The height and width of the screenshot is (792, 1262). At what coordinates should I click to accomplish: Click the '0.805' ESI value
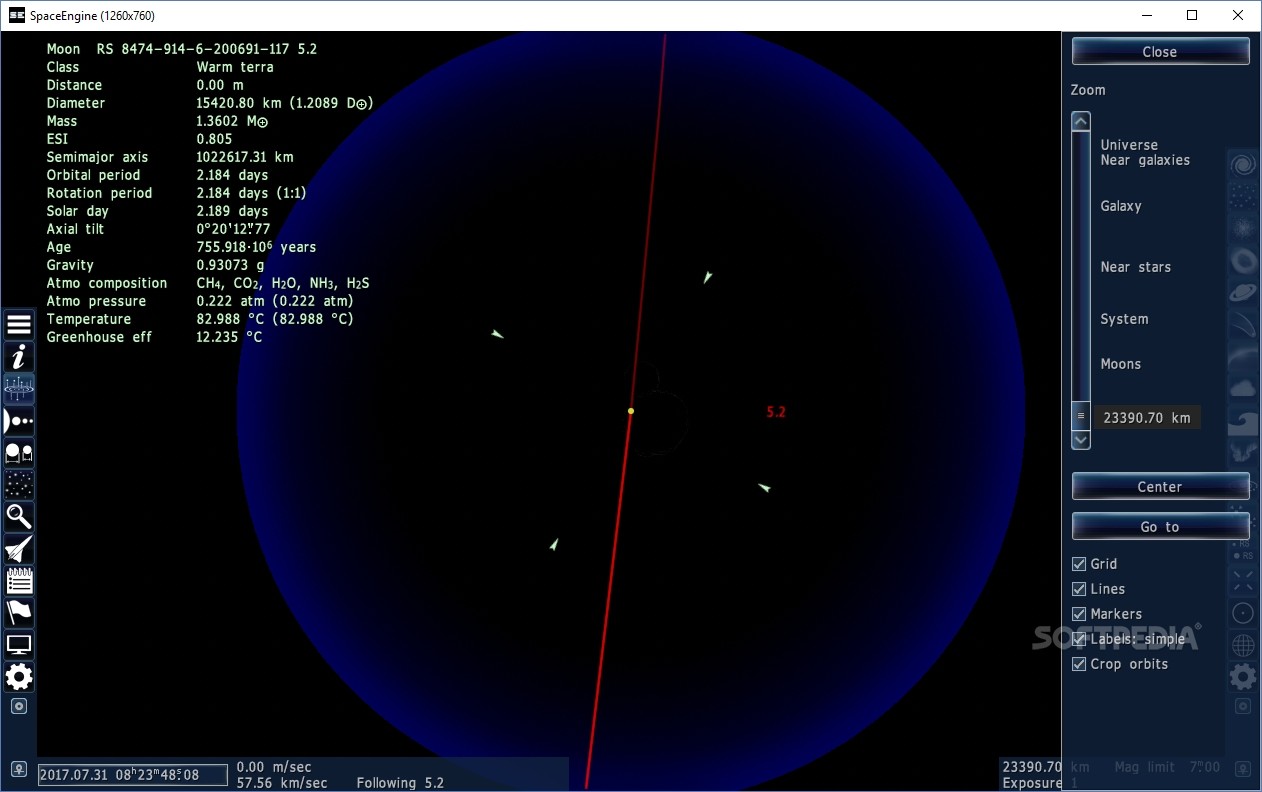(214, 139)
